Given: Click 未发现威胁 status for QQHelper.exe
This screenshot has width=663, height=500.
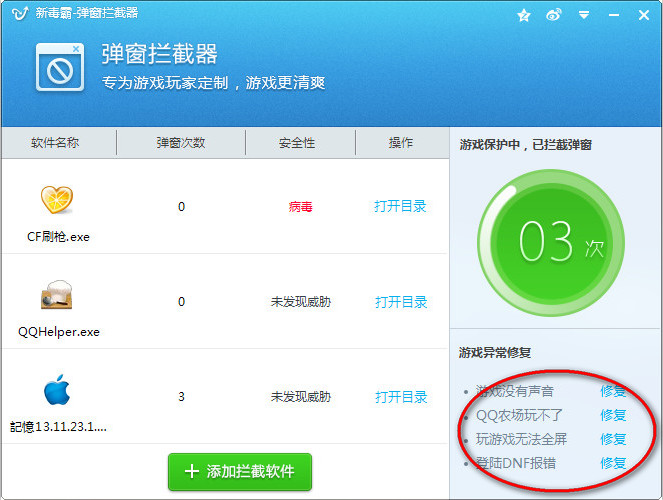Looking at the screenshot, I should 301,302.
